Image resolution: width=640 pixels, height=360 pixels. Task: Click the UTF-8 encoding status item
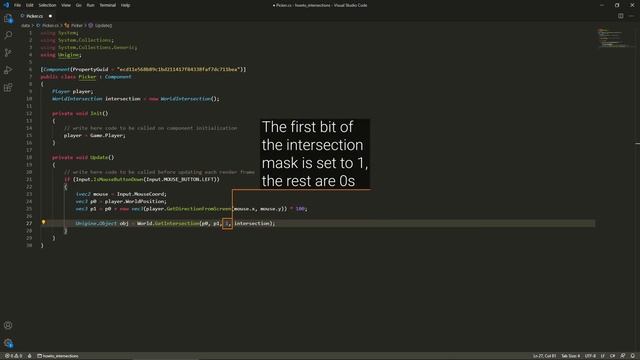click(590, 356)
